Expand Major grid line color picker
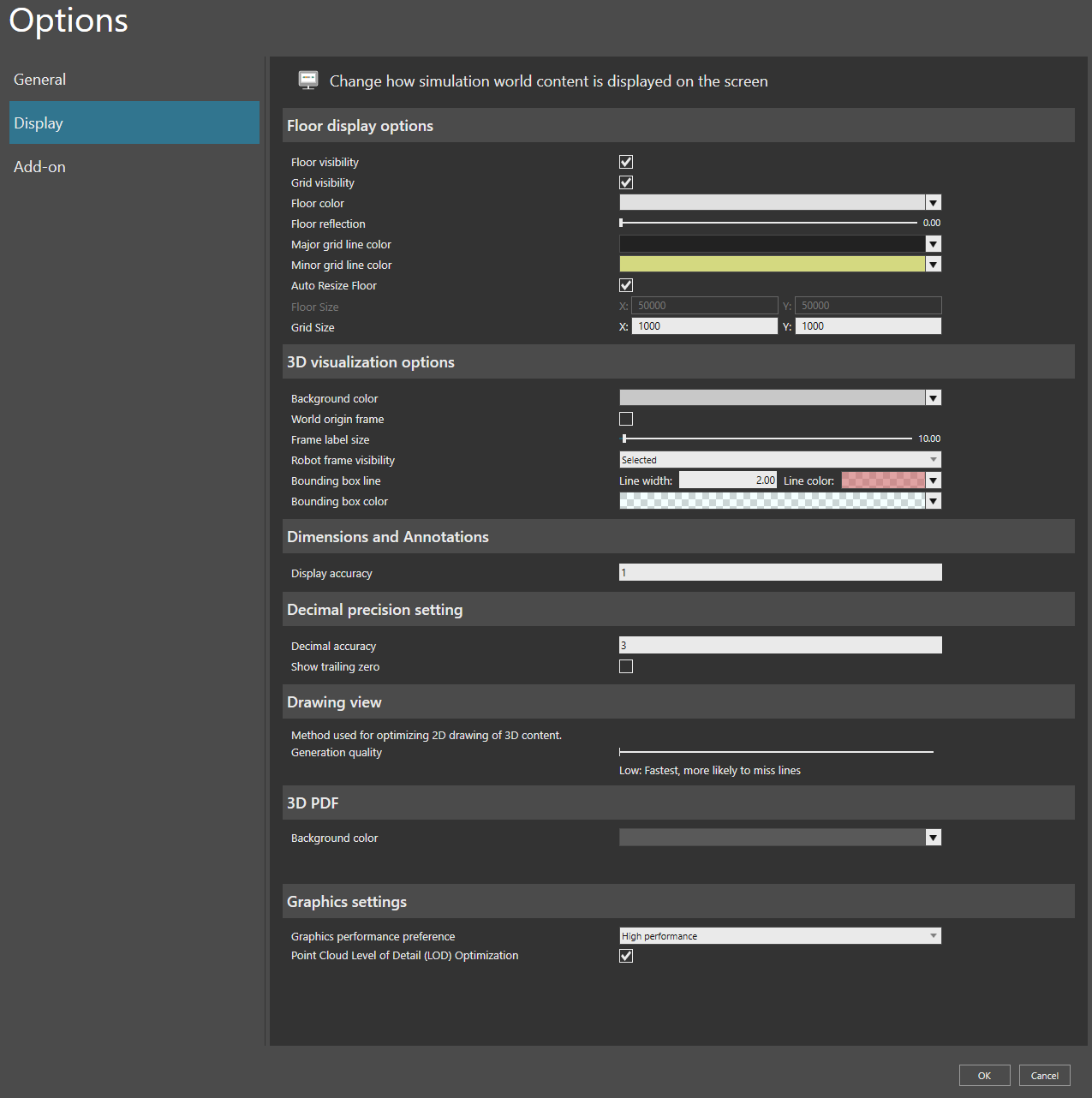Viewport: 1092px width, 1098px height. click(934, 244)
